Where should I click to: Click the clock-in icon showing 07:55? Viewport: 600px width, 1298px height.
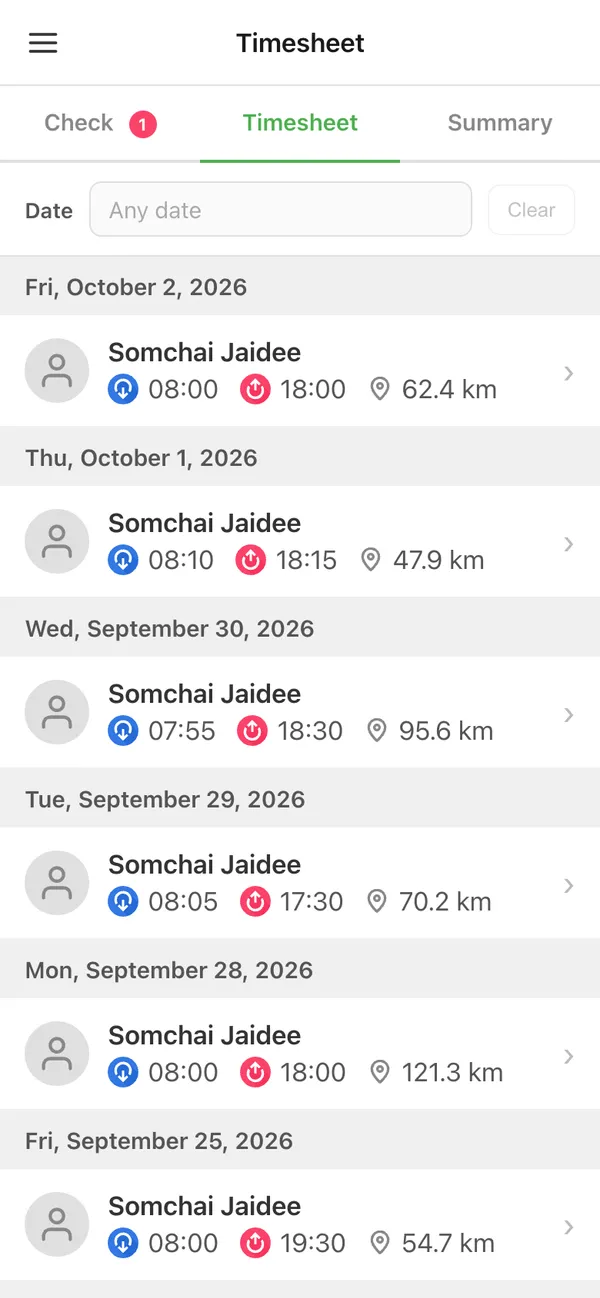coord(123,731)
